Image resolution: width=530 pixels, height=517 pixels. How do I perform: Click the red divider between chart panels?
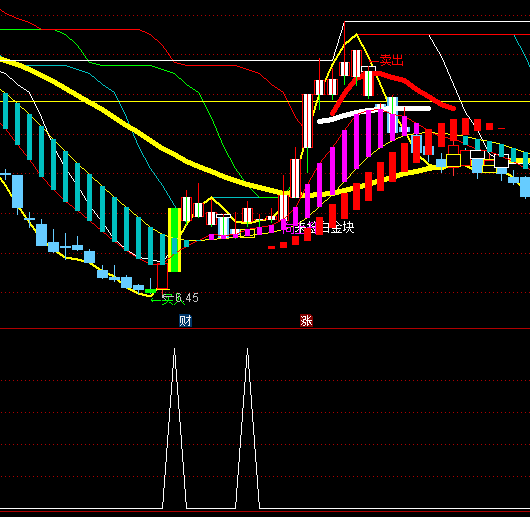[x=265, y=328]
